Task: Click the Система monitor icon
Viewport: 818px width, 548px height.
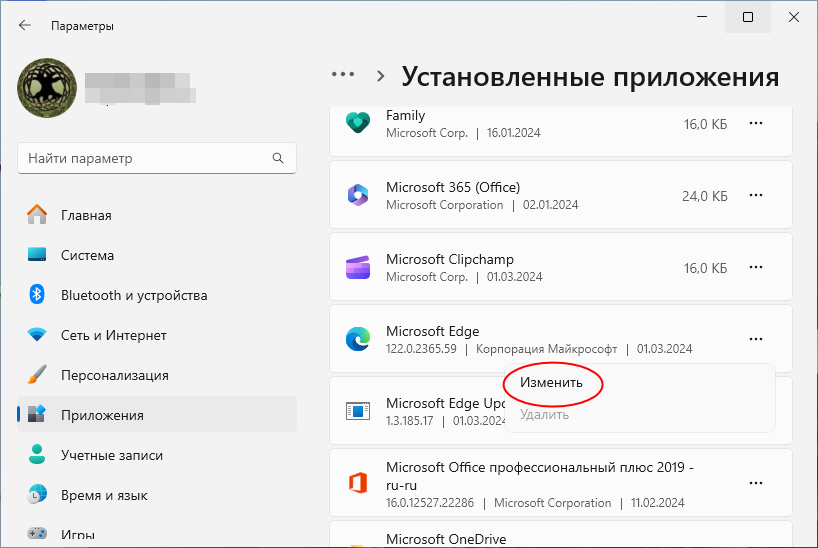Action: pyautogui.click(x=37, y=255)
